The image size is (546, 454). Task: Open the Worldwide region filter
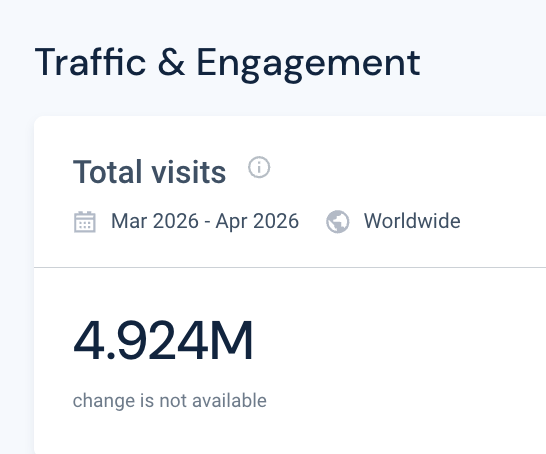click(x=412, y=221)
